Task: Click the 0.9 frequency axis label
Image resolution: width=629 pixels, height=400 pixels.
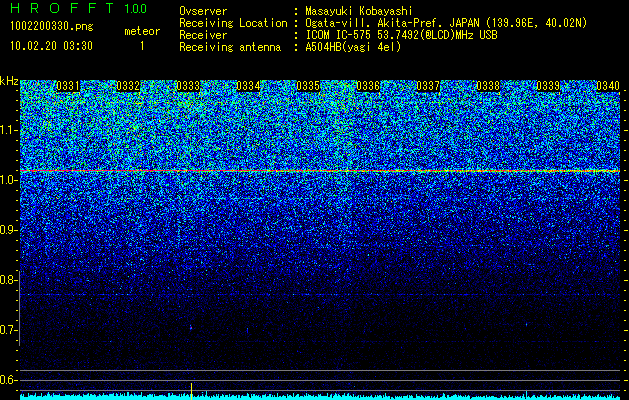Action: 8,230
